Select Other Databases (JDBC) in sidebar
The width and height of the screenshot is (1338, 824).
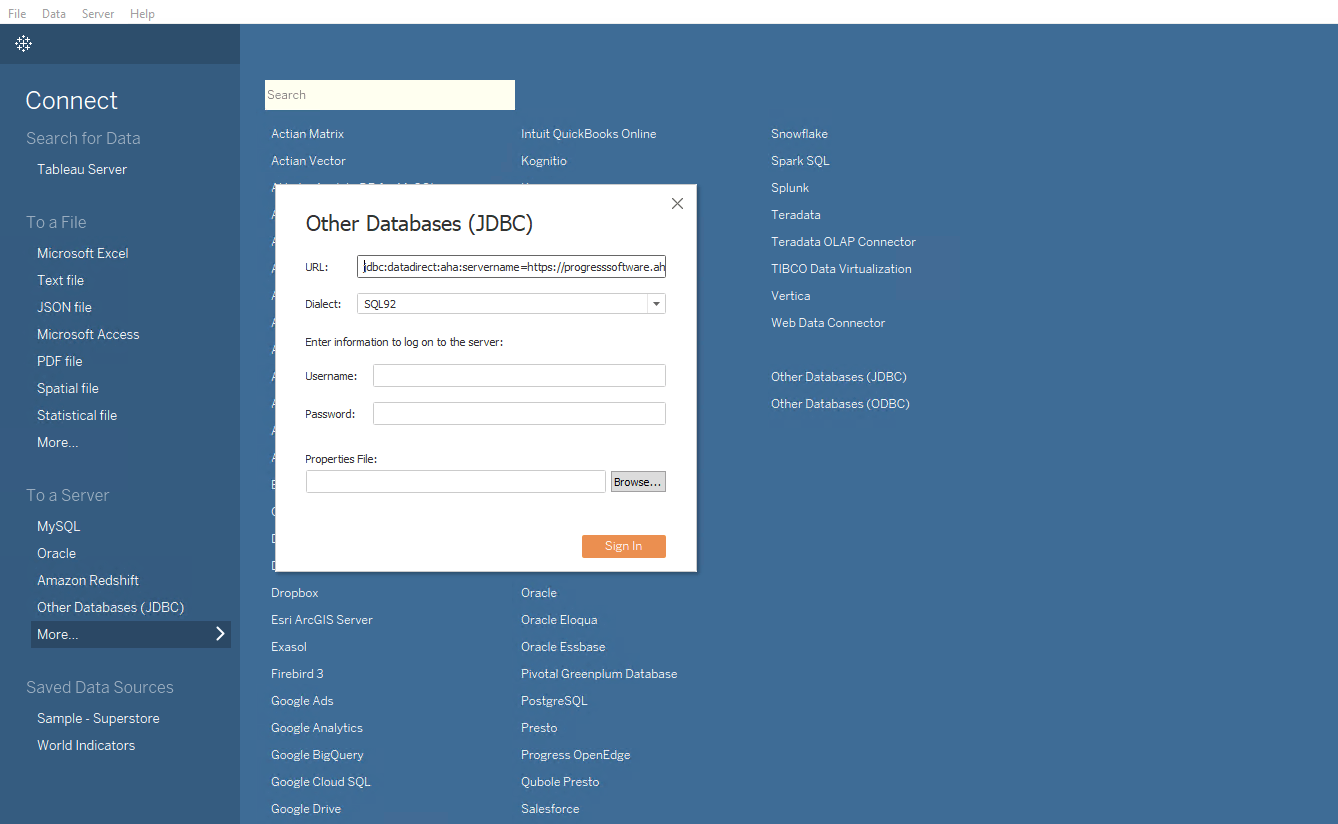pyautogui.click(x=110, y=607)
